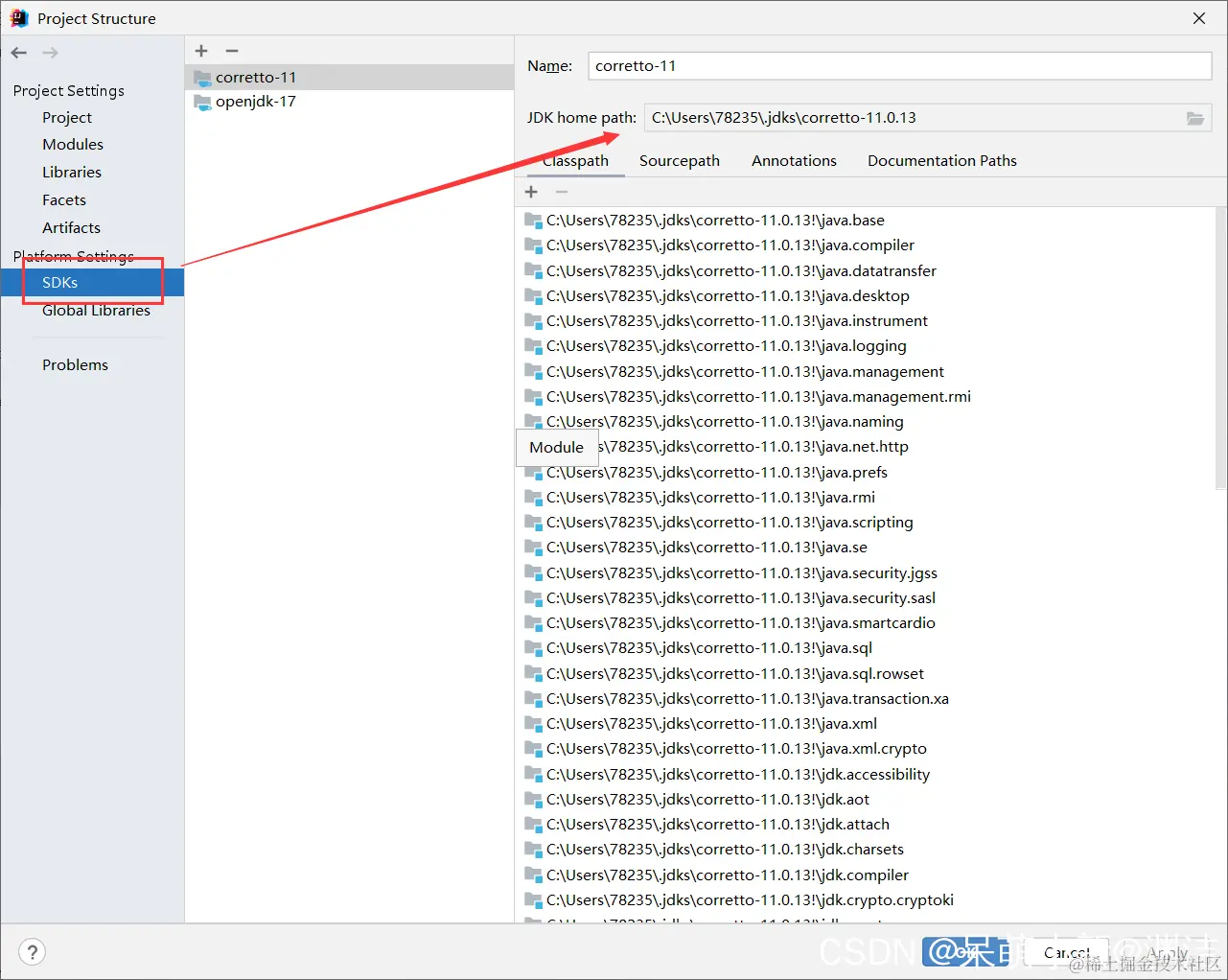
Task: Click the IntelliJ logo in title bar
Action: click(x=19, y=18)
